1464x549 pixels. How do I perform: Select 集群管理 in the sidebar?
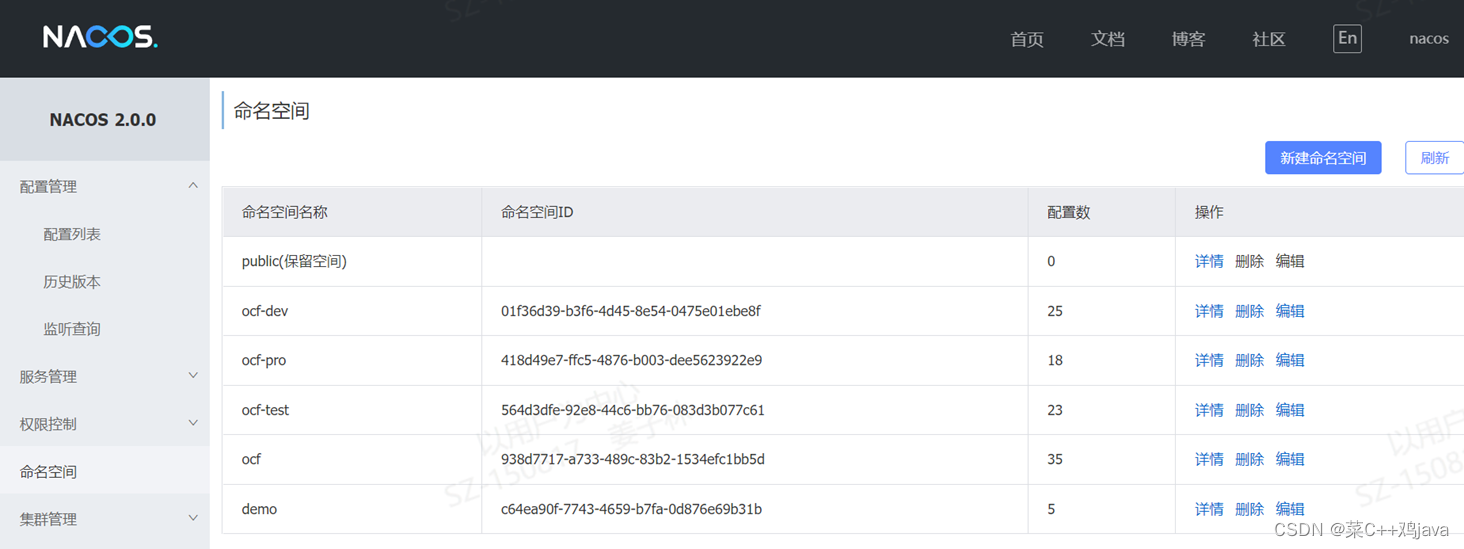click(x=48, y=519)
